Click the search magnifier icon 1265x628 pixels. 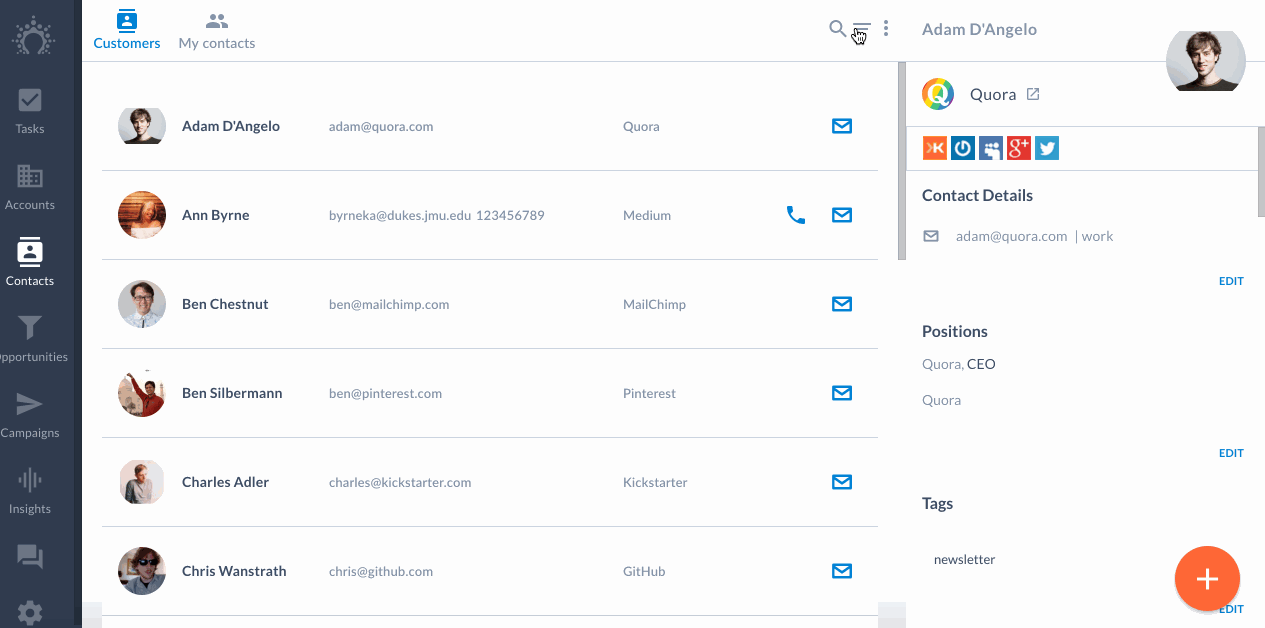tap(838, 28)
